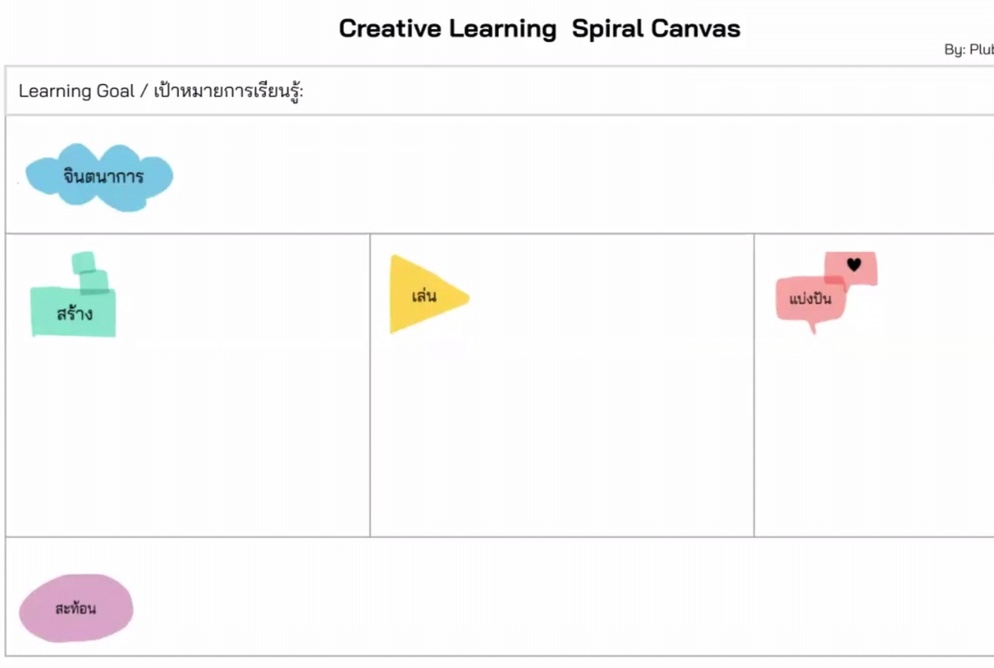Viewport: 994px width, 668px height.
Task: Select horizontal line above the สะท้อน section
Action: (500, 537)
